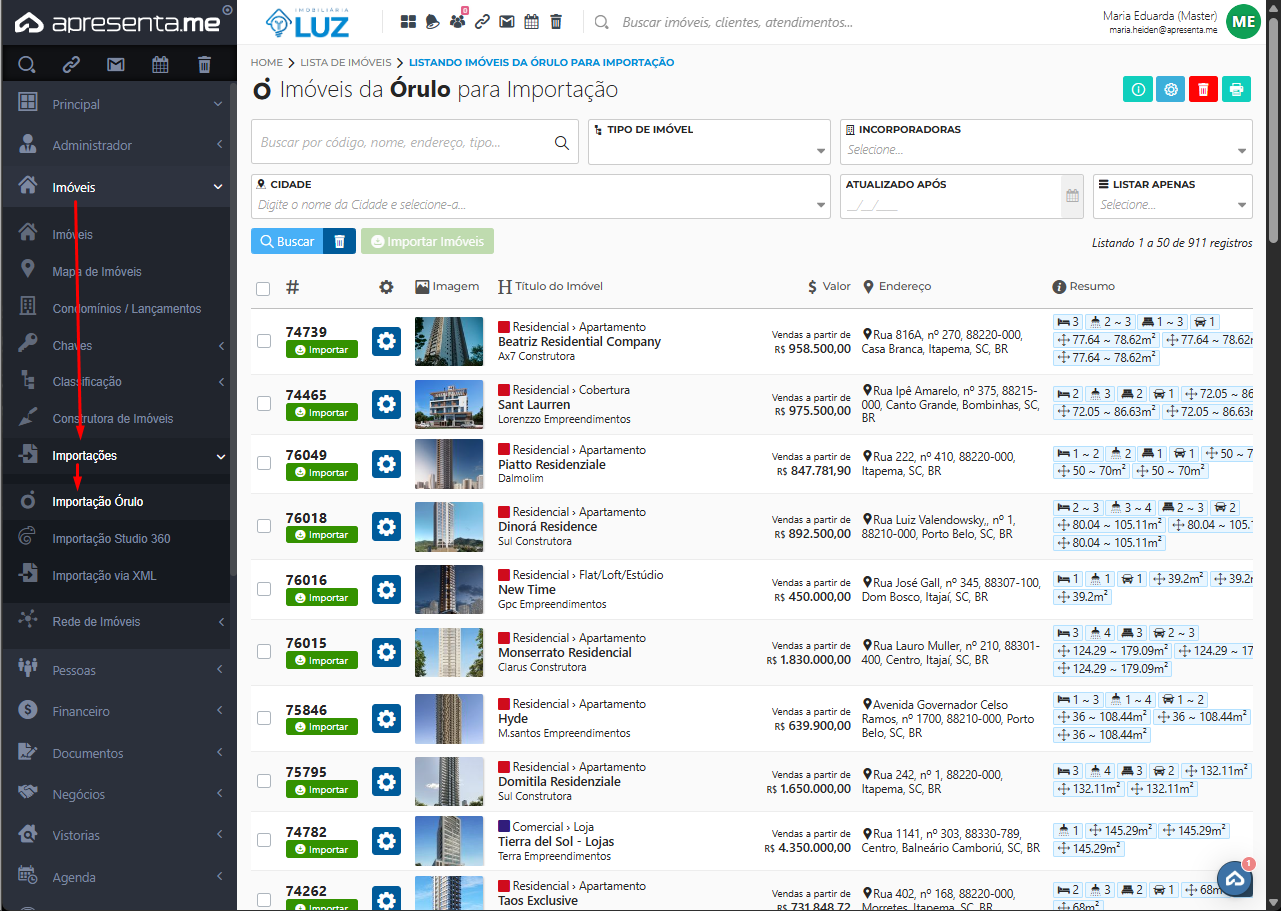The width and height of the screenshot is (1281, 911).
Task: Click the red trash button near the title
Action: coord(1203,89)
